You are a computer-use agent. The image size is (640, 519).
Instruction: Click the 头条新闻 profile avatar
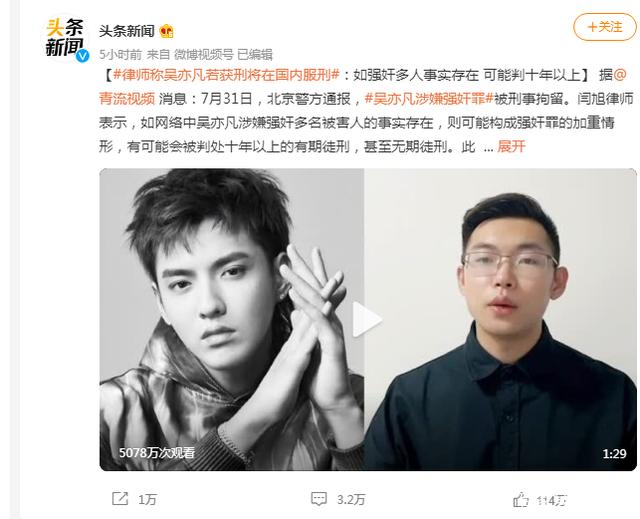coord(65,38)
